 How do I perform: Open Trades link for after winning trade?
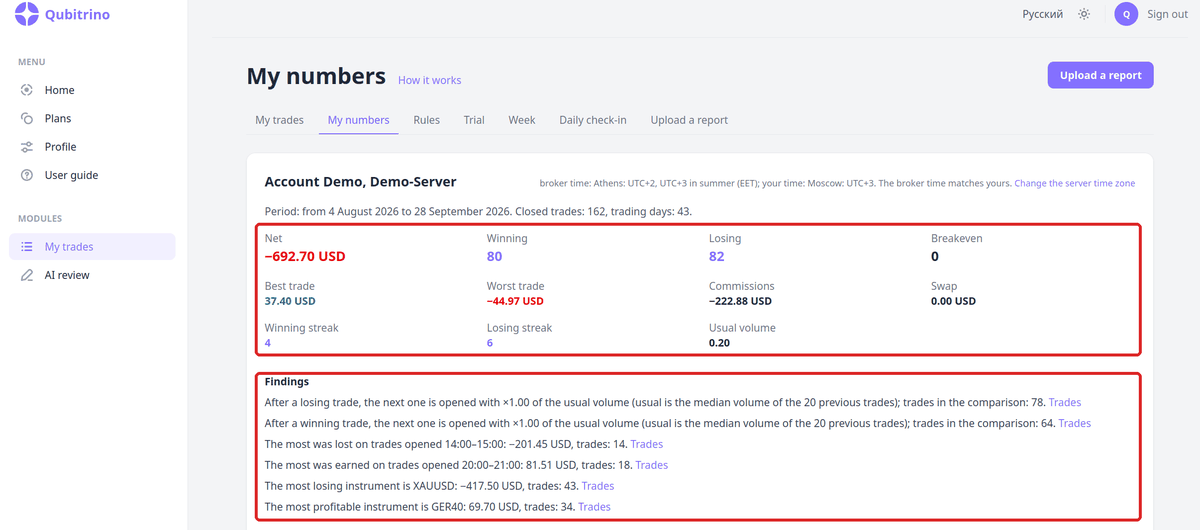1075,423
